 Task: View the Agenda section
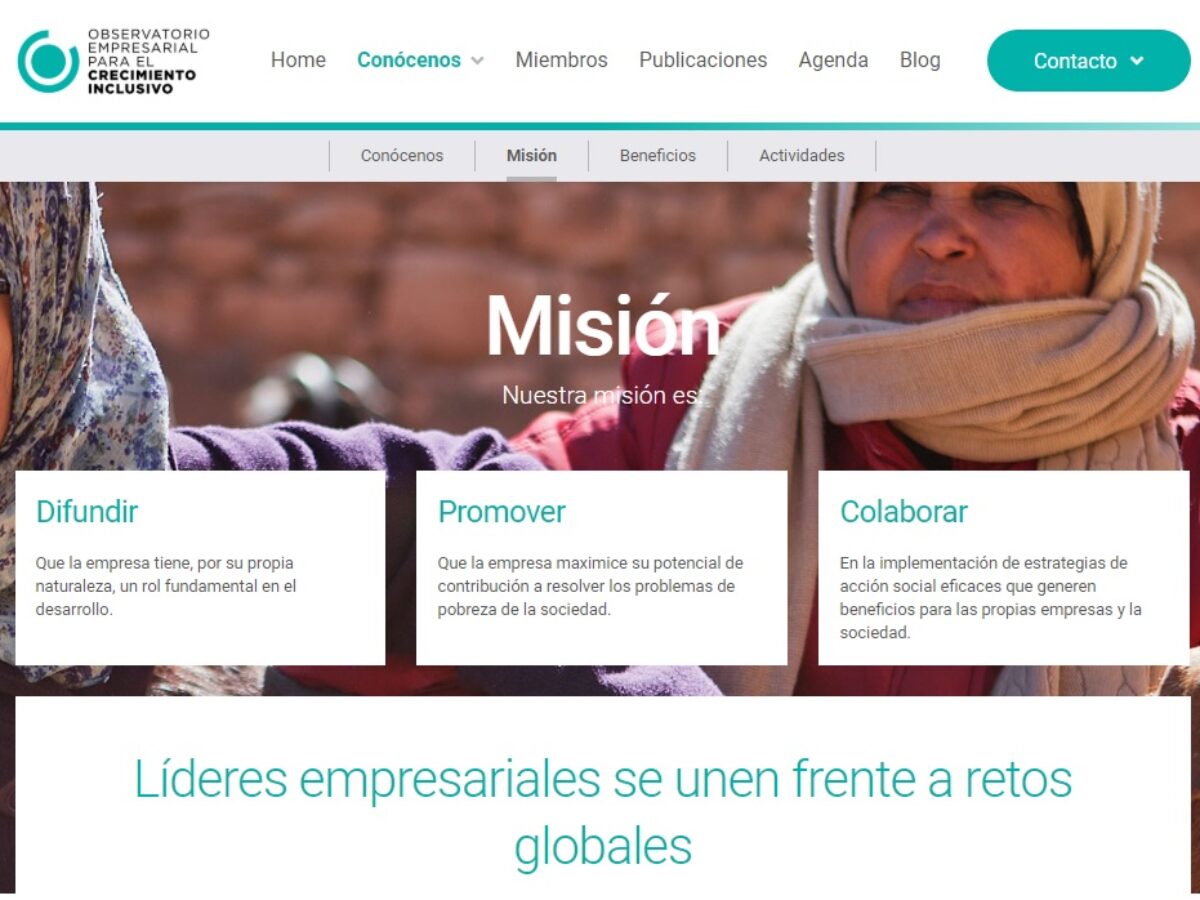pos(833,60)
